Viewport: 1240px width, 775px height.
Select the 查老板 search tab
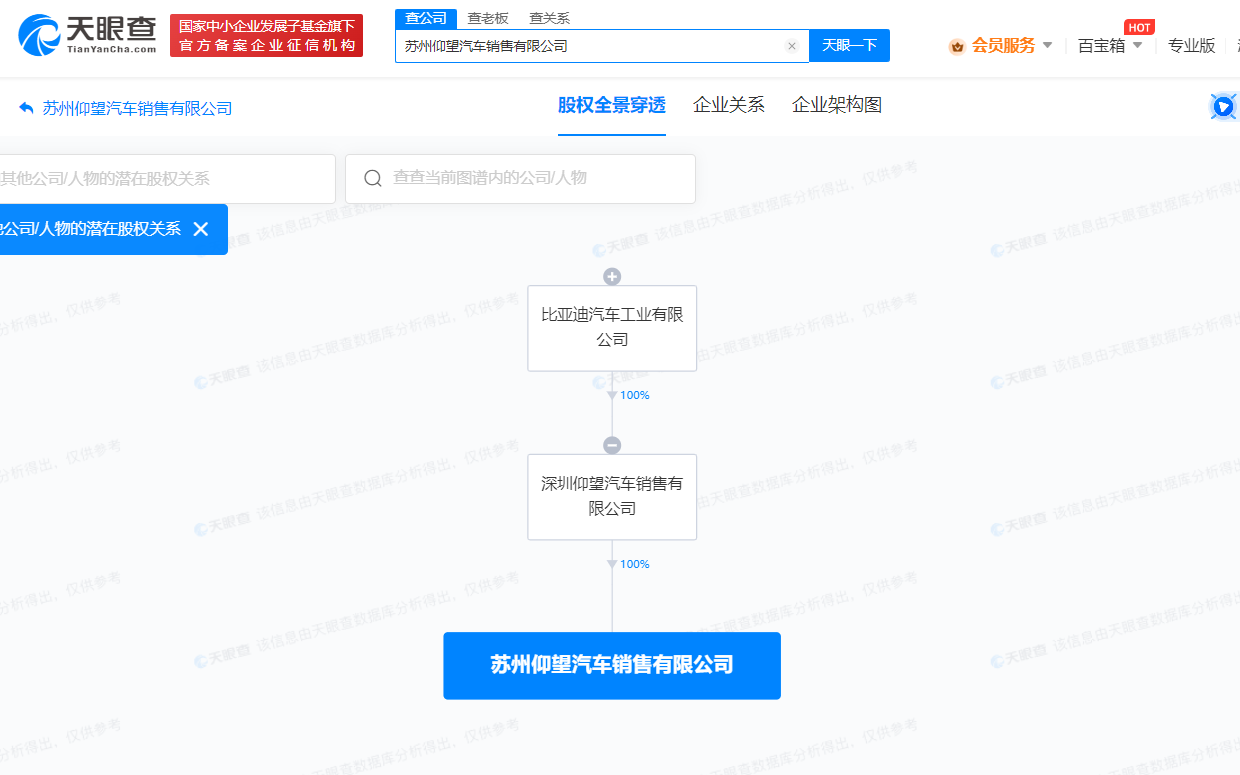[488, 18]
